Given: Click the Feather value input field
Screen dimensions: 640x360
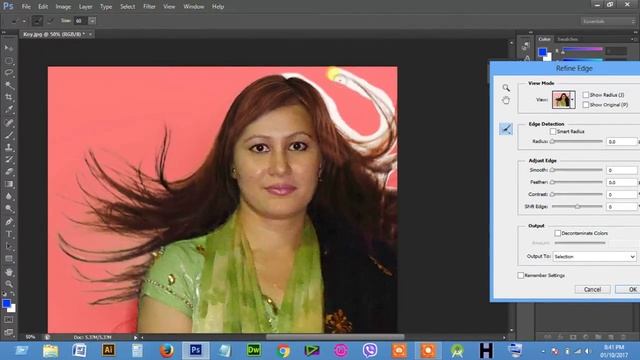Looking at the screenshot, I should [x=622, y=182].
